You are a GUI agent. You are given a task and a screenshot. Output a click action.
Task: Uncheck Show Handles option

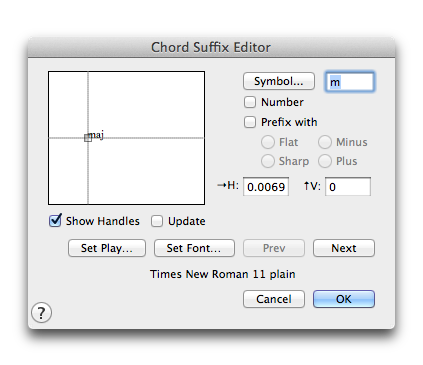[55, 221]
